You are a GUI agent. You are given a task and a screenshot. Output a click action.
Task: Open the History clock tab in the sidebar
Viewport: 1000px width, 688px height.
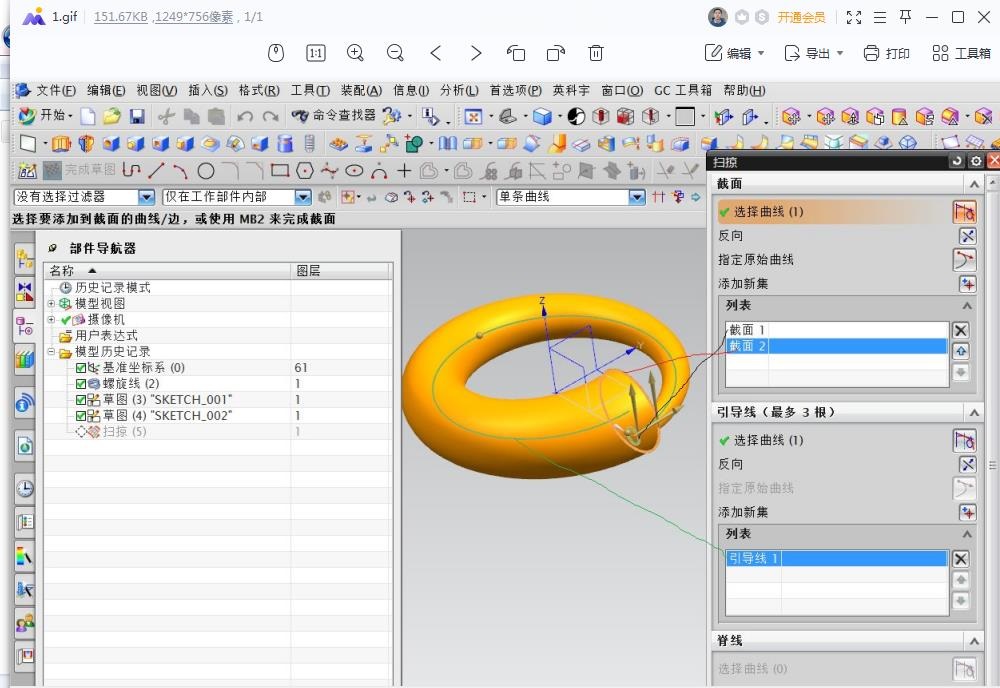(x=25, y=489)
